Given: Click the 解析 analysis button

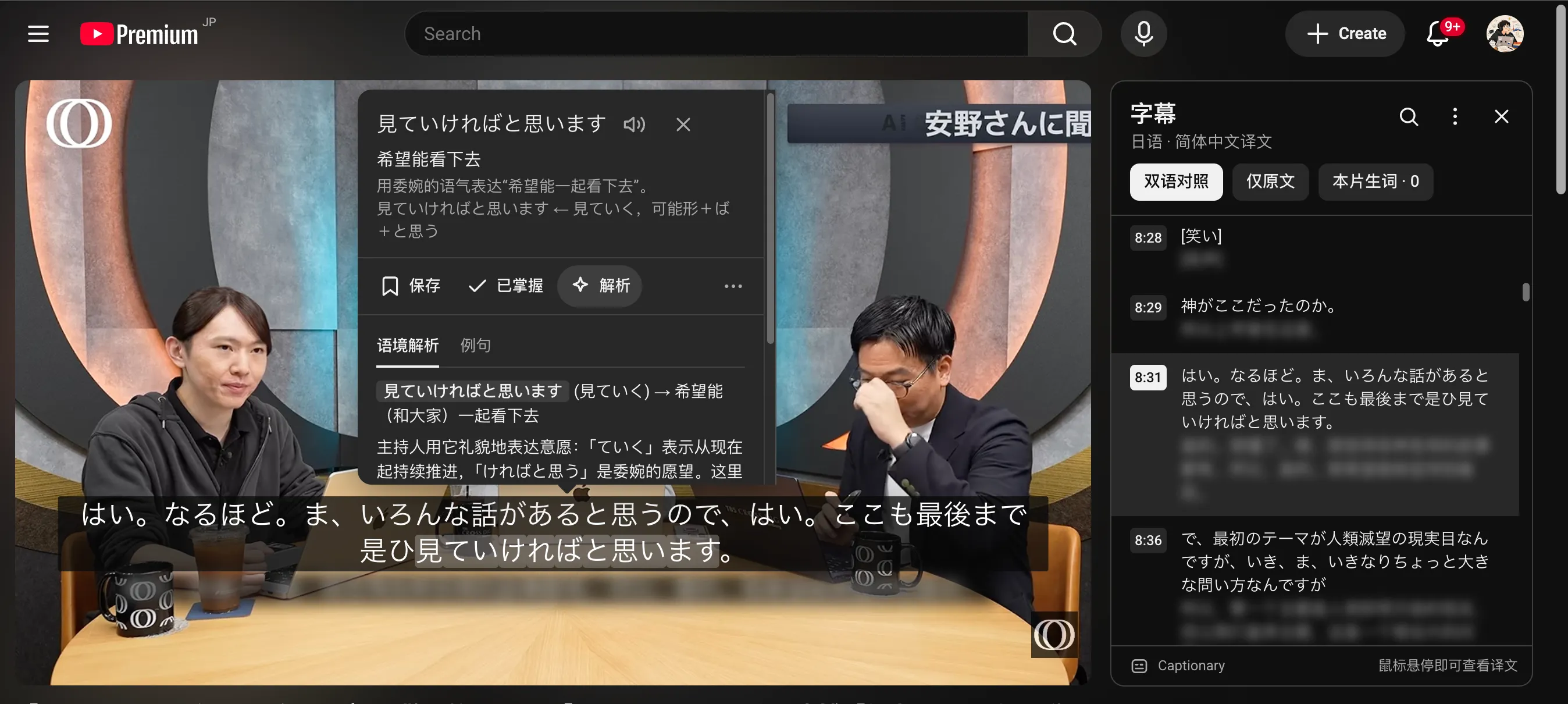Looking at the screenshot, I should [x=600, y=286].
